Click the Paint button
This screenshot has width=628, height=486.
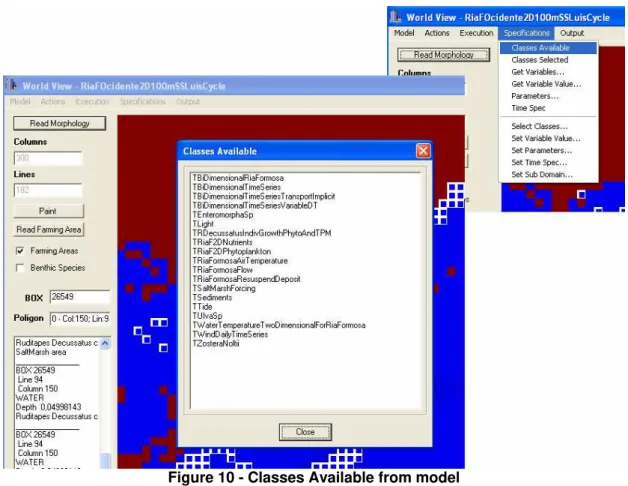pos(48,211)
